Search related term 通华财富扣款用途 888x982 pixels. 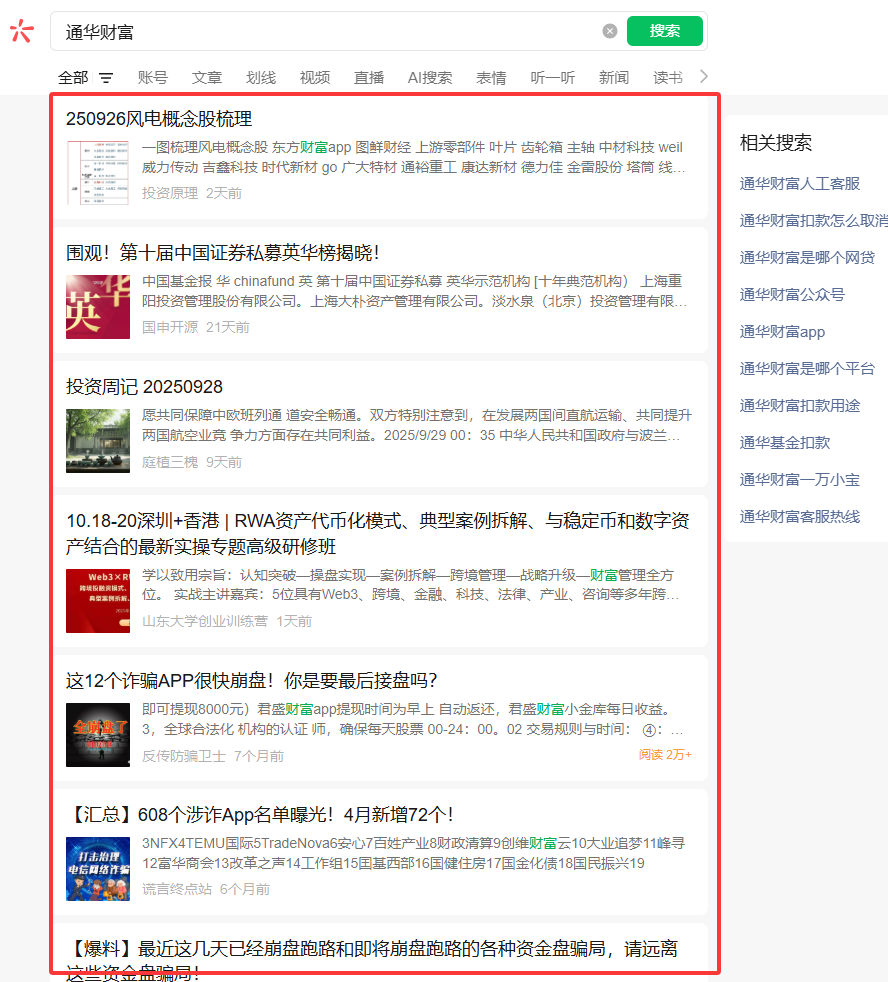(800, 405)
